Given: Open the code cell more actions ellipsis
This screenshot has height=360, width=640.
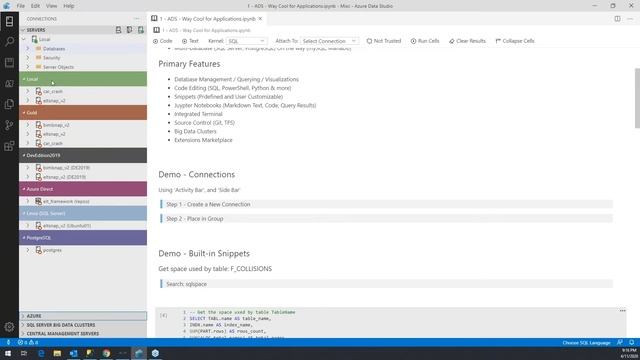Looking at the screenshot, I should click(x=622, y=311).
